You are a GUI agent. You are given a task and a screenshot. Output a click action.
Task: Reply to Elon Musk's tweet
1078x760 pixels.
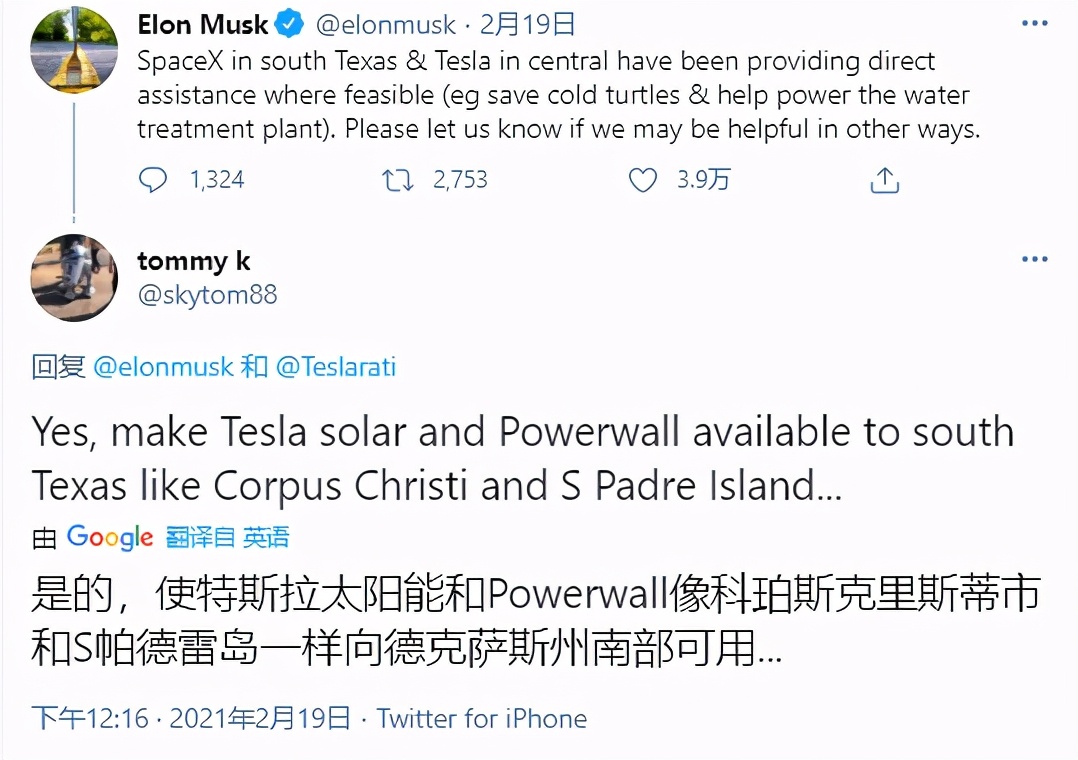tap(153, 180)
